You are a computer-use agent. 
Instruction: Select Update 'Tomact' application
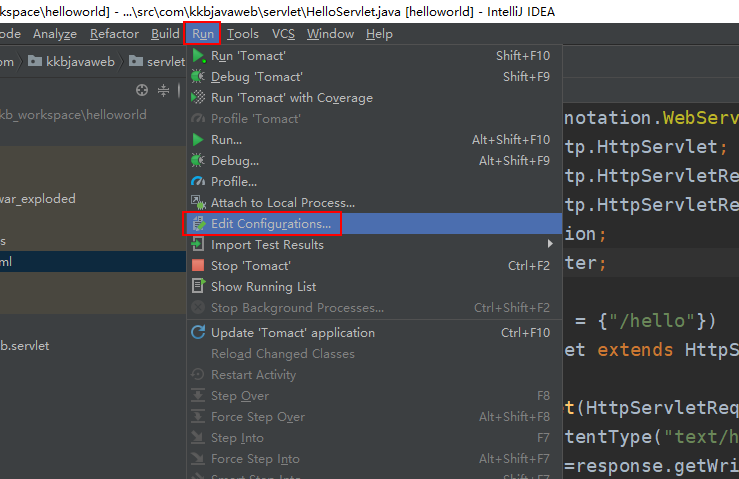375,332
